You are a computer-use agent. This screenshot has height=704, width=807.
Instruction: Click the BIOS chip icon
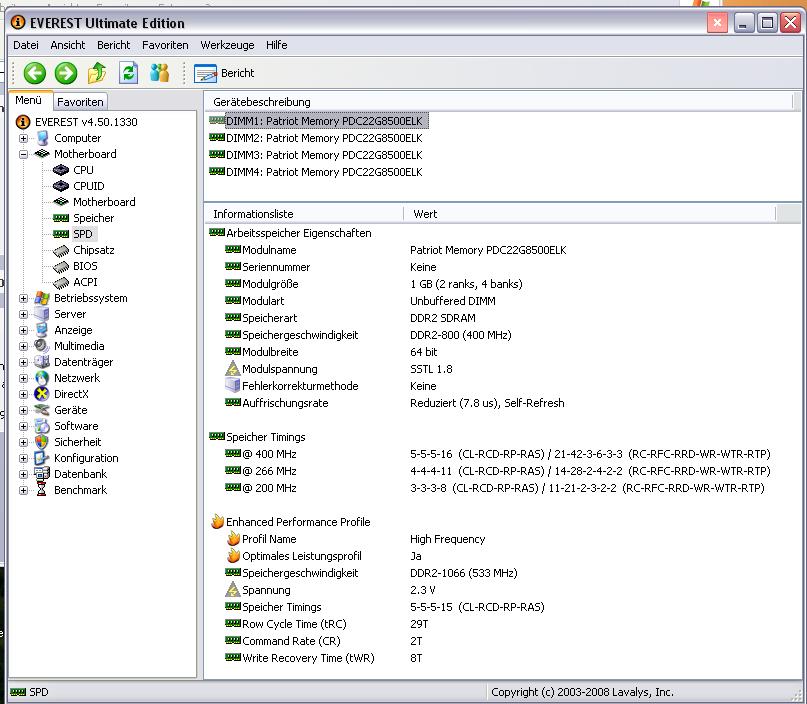tap(61, 267)
